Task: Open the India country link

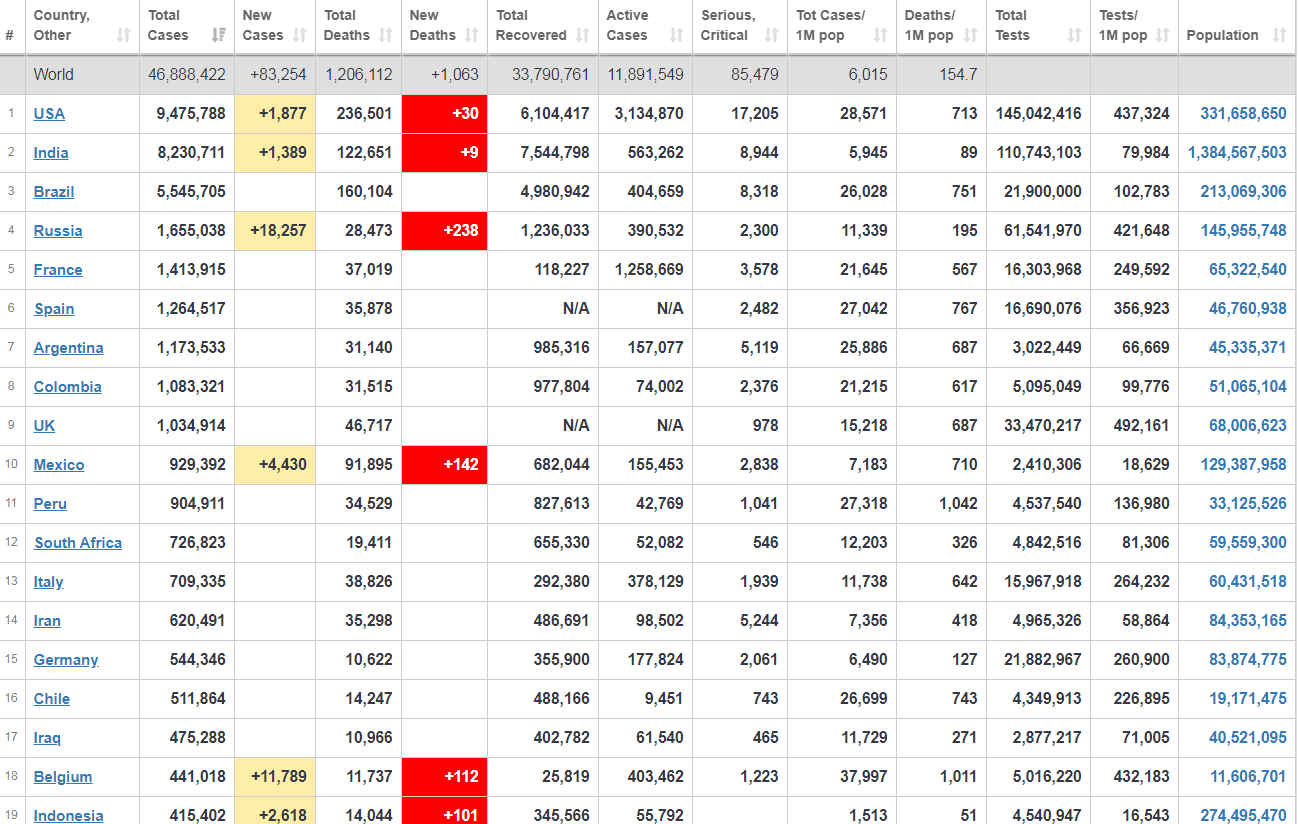Action: (51, 153)
